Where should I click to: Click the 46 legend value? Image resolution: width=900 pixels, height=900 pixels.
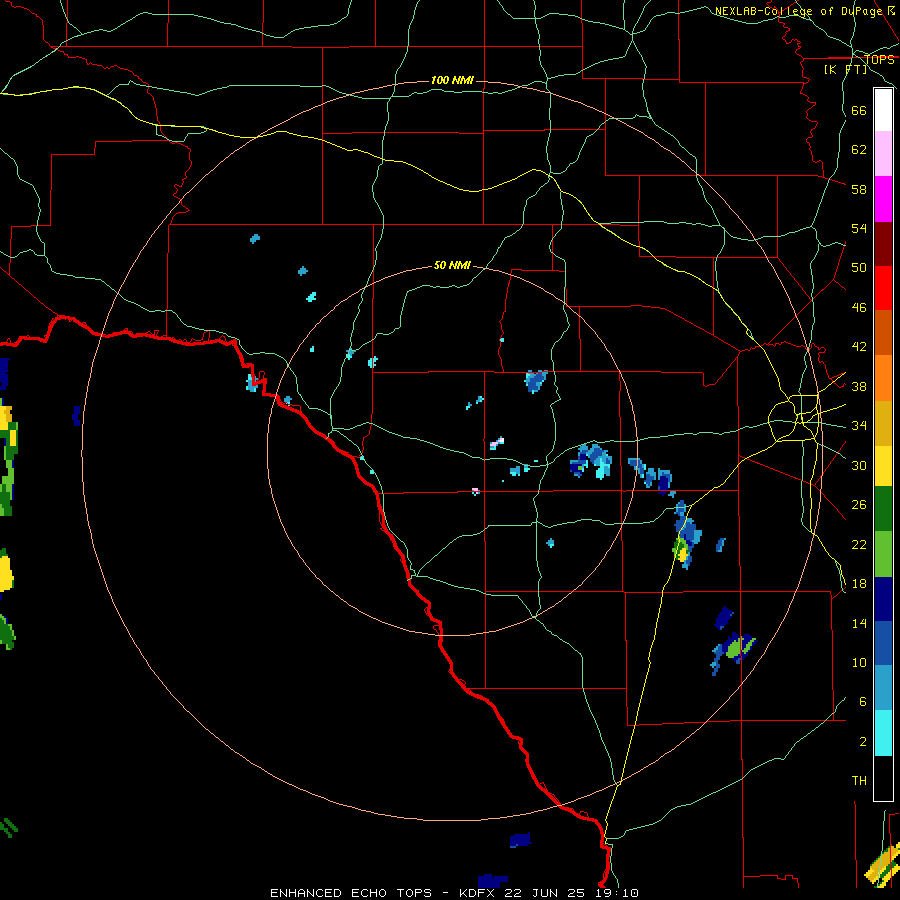click(859, 308)
